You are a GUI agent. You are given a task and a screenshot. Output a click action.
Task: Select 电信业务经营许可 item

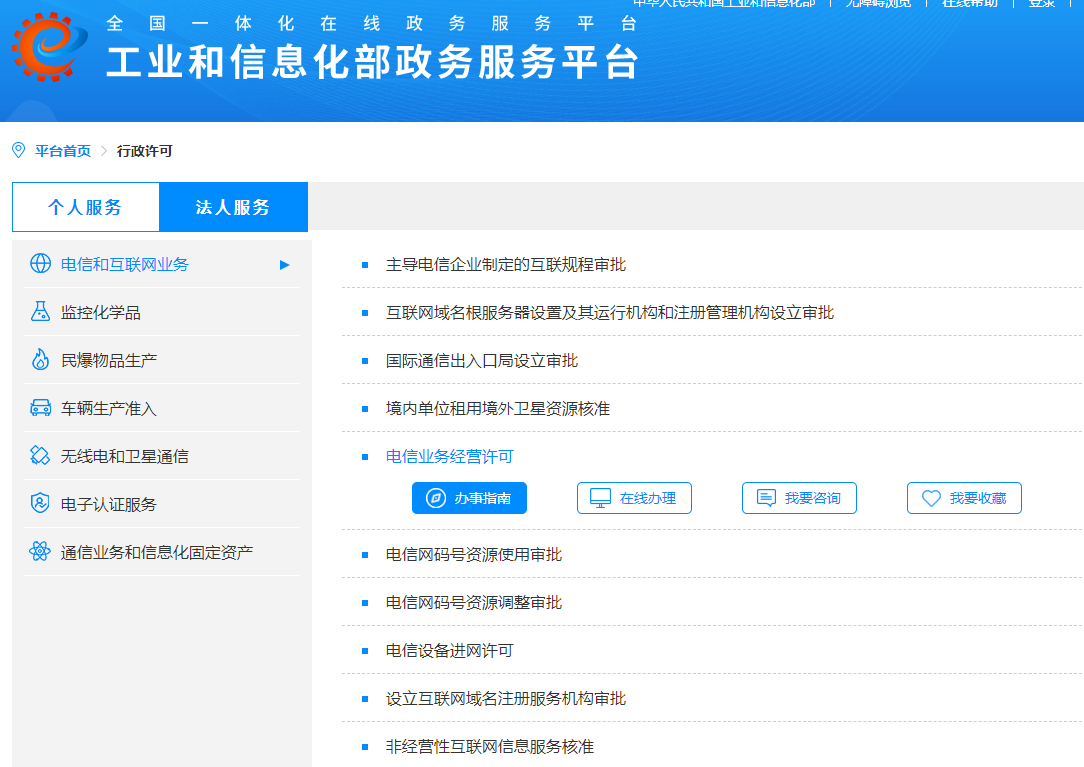coord(449,456)
